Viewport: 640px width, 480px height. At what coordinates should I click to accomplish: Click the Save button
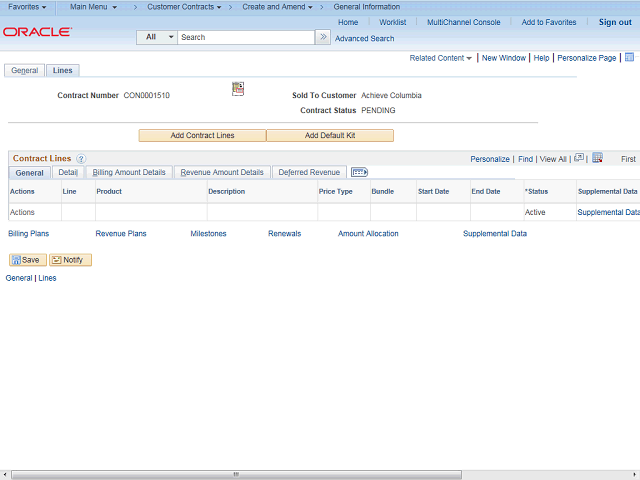[28, 260]
